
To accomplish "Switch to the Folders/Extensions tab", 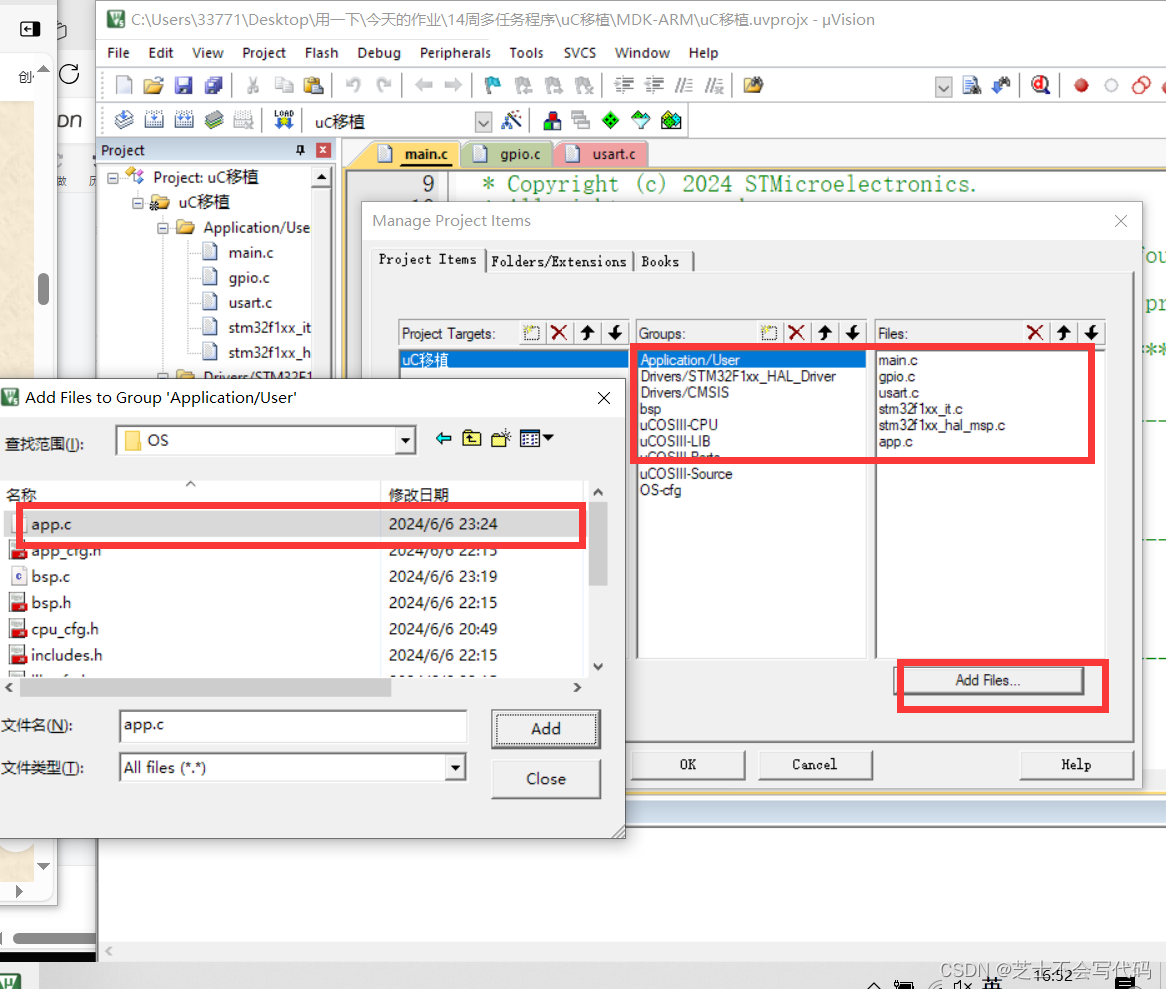I will coord(559,261).
